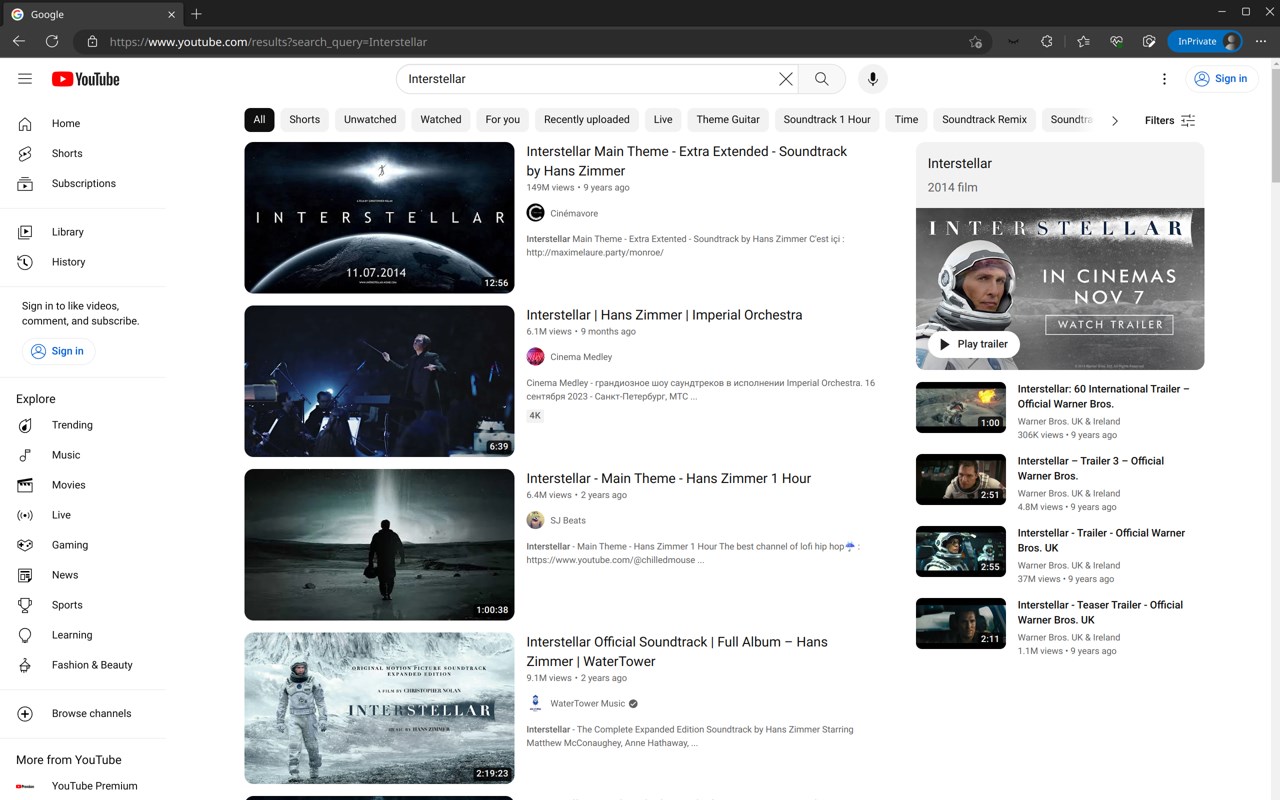Click the 12:56 Interstellar Main Theme thumbnail
This screenshot has height=800, width=1280.
tap(379, 217)
